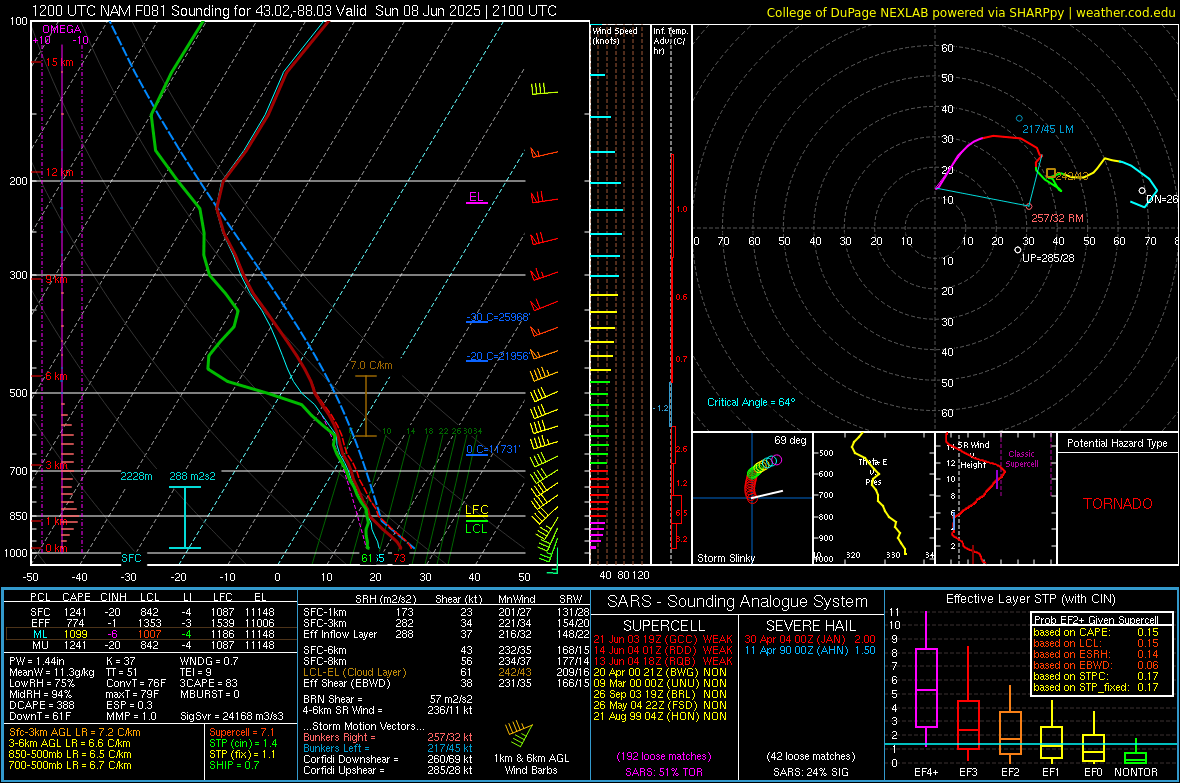Image resolution: width=1180 pixels, height=783 pixels.
Task: Click the Inf. Temp. Adv. panel header
Action: 671,41
